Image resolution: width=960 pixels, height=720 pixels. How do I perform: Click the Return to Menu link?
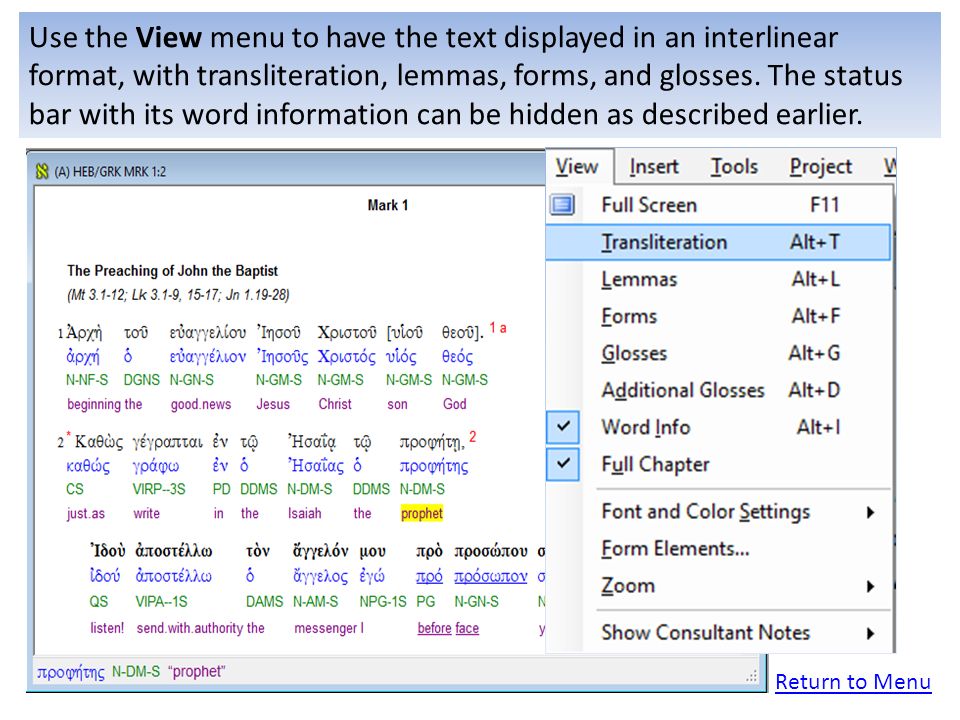click(853, 681)
